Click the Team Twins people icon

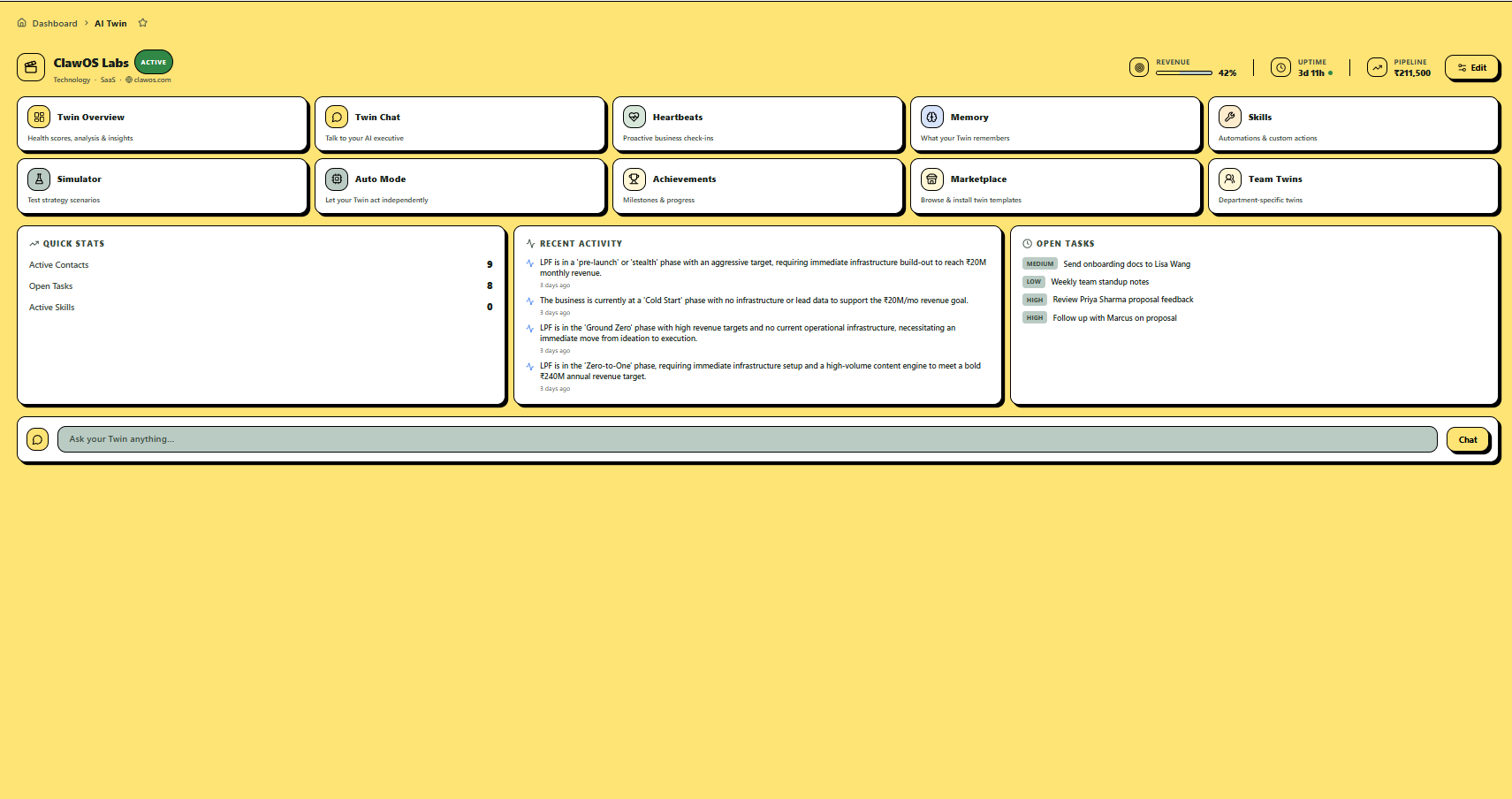click(1230, 179)
